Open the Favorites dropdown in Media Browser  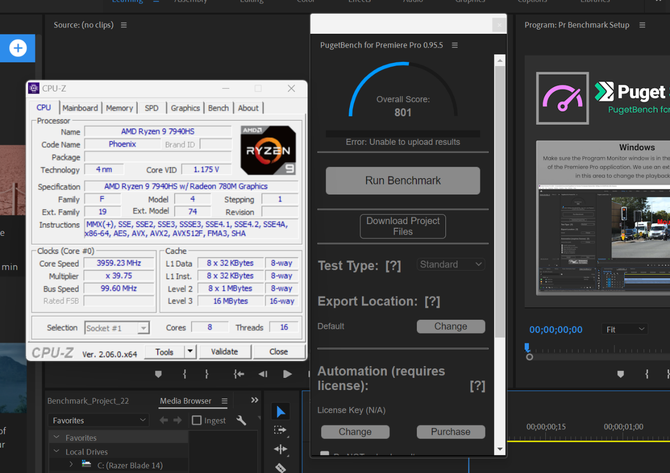pyautogui.click(x=99, y=420)
